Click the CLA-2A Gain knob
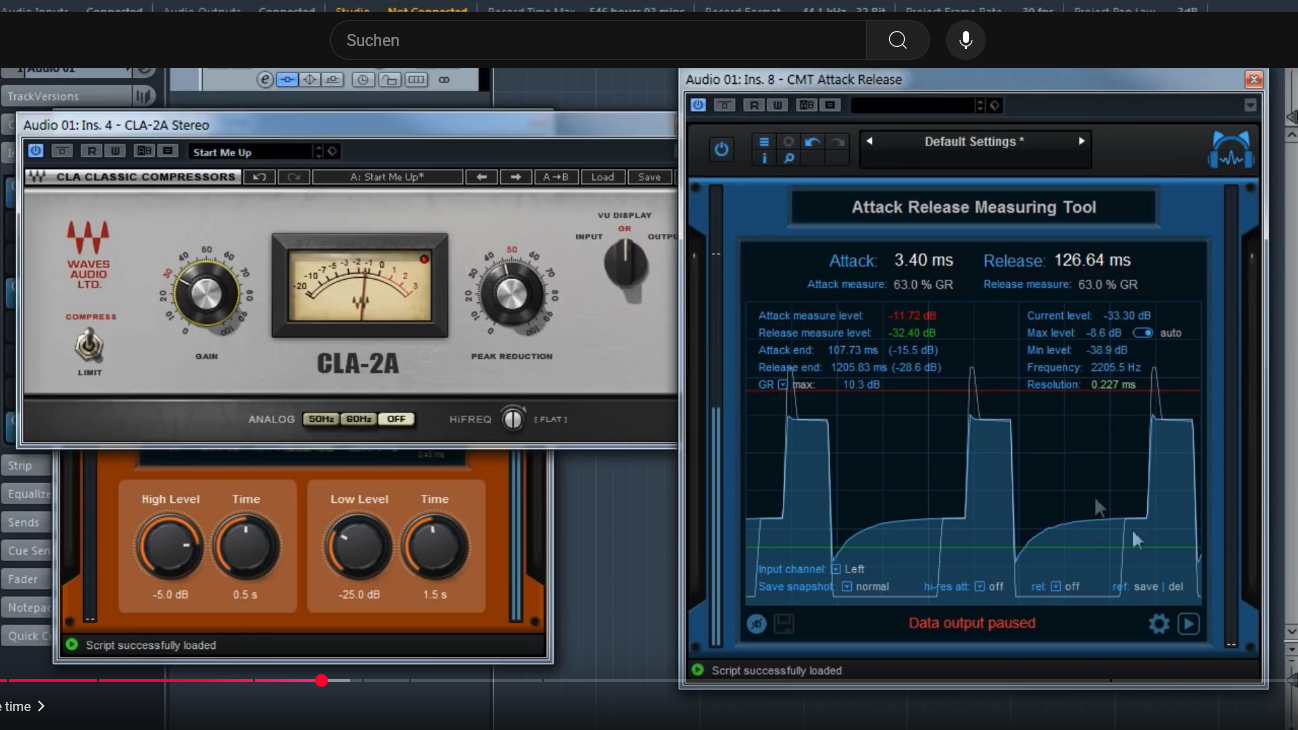This screenshot has width=1298, height=730. pos(206,293)
